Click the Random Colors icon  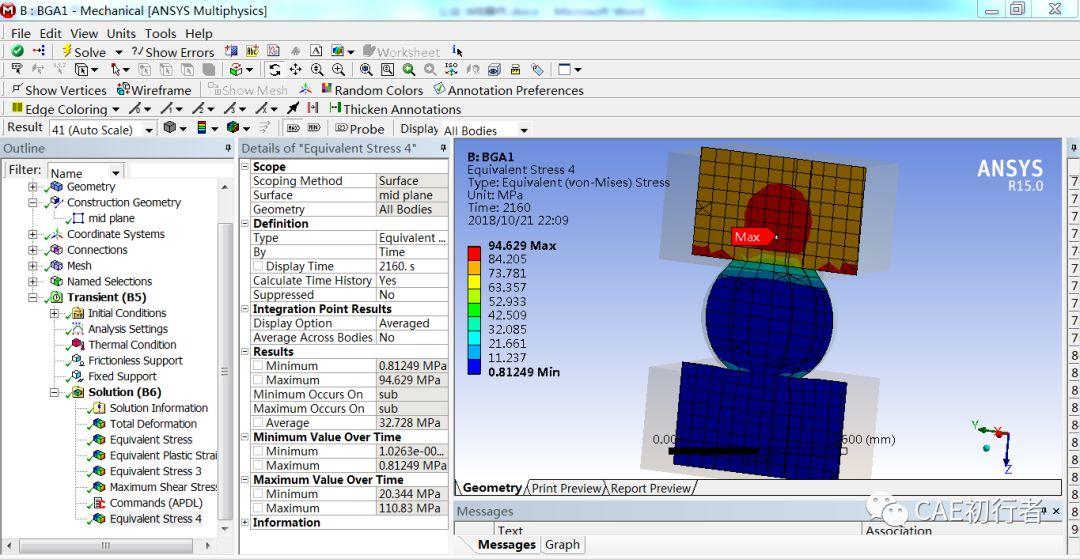point(326,89)
